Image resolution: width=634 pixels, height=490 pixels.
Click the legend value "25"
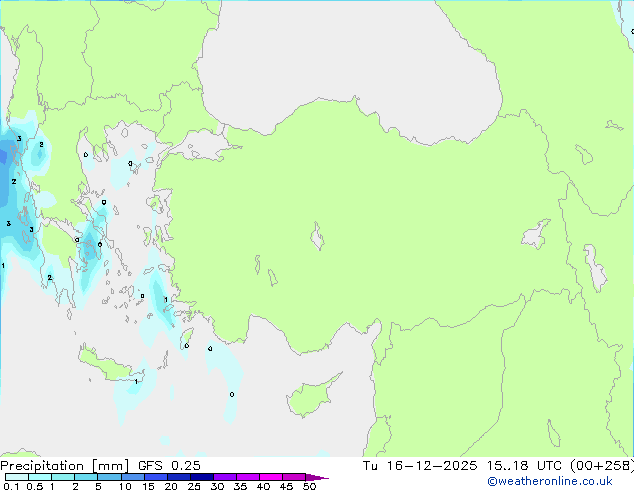tap(194, 486)
